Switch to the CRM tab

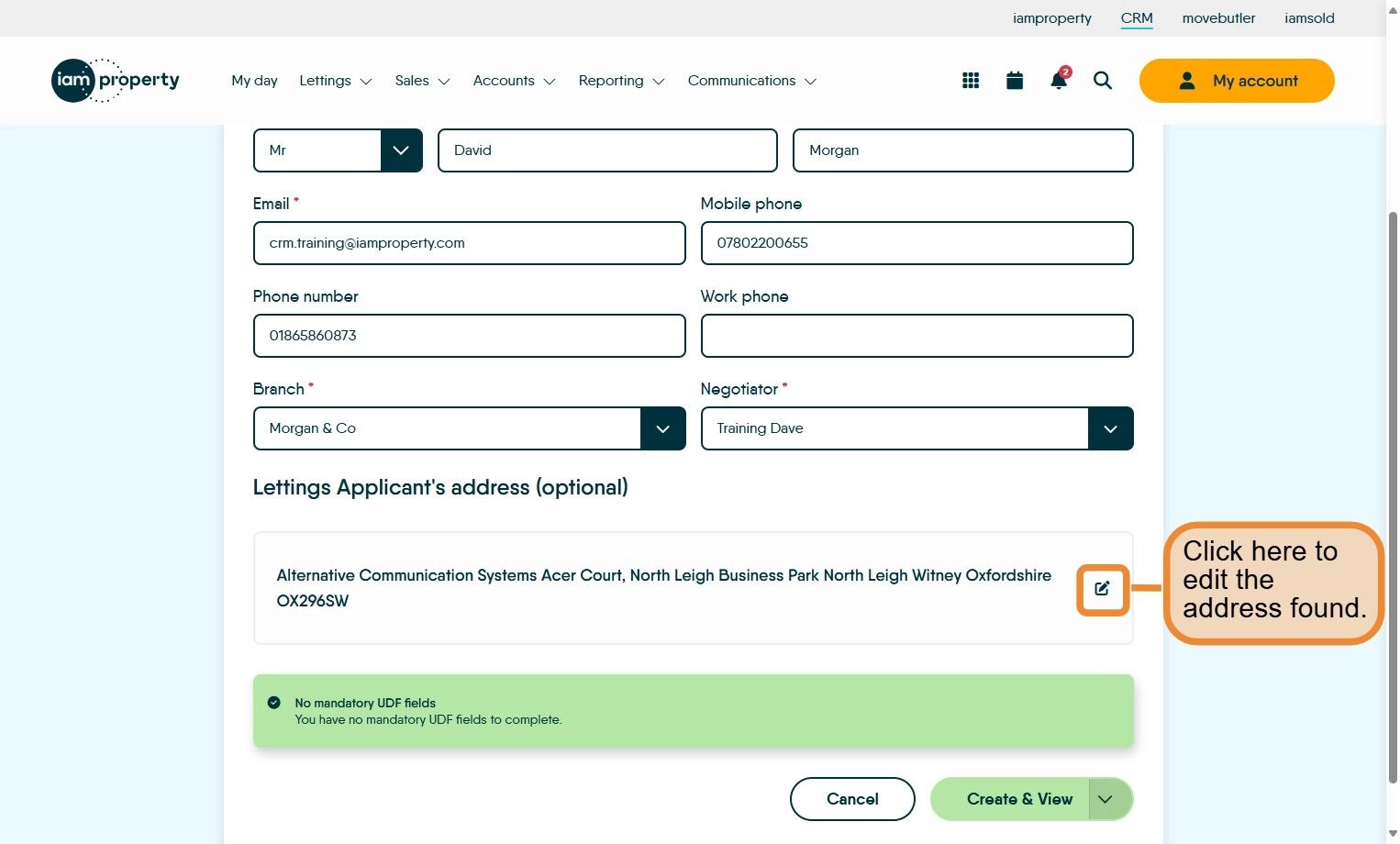pyautogui.click(x=1137, y=18)
